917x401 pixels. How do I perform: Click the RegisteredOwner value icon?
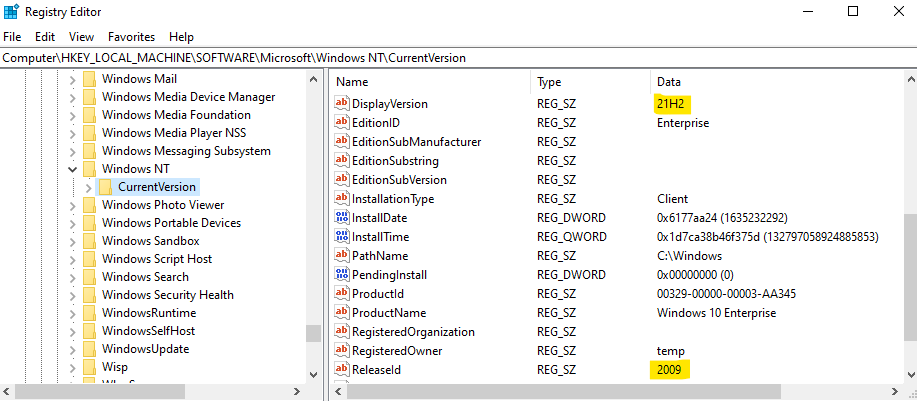[x=341, y=351]
